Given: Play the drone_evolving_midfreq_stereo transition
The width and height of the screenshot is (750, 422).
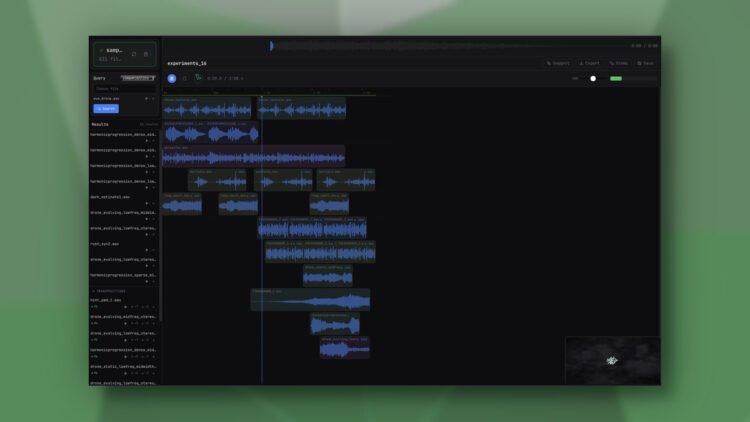Looking at the screenshot, I should point(125,323).
